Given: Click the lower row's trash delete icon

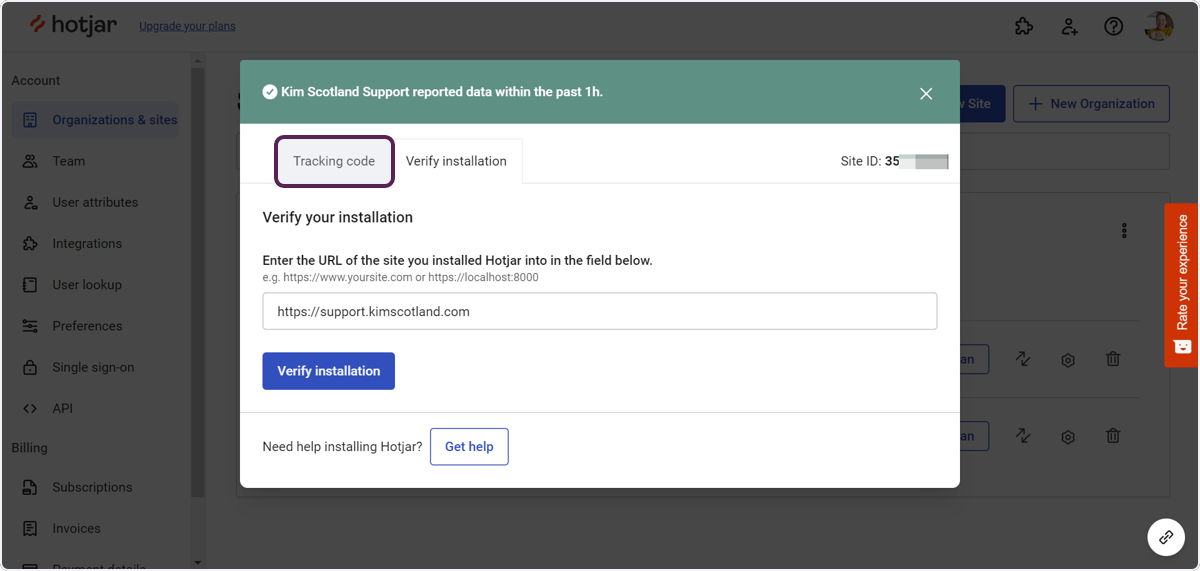Looking at the screenshot, I should coord(1113,436).
